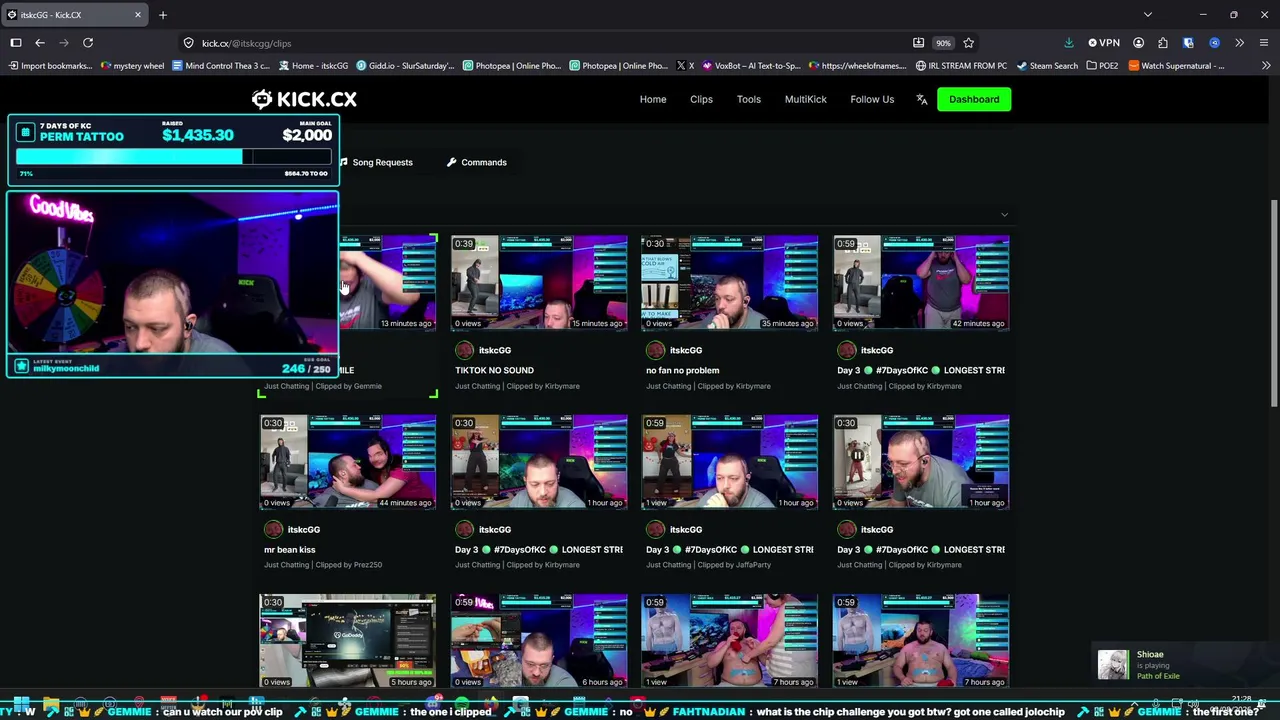1280x720 pixels.
Task: Open Steam Search bookmark
Action: point(1047,66)
